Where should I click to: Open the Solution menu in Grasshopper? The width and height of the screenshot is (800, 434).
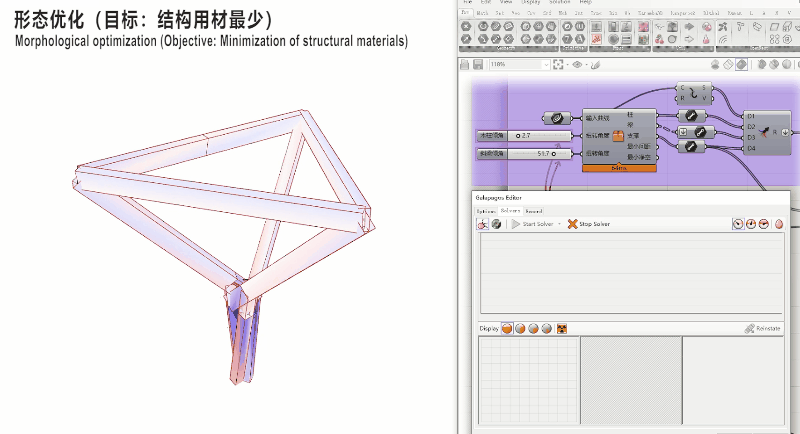[560, 2]
